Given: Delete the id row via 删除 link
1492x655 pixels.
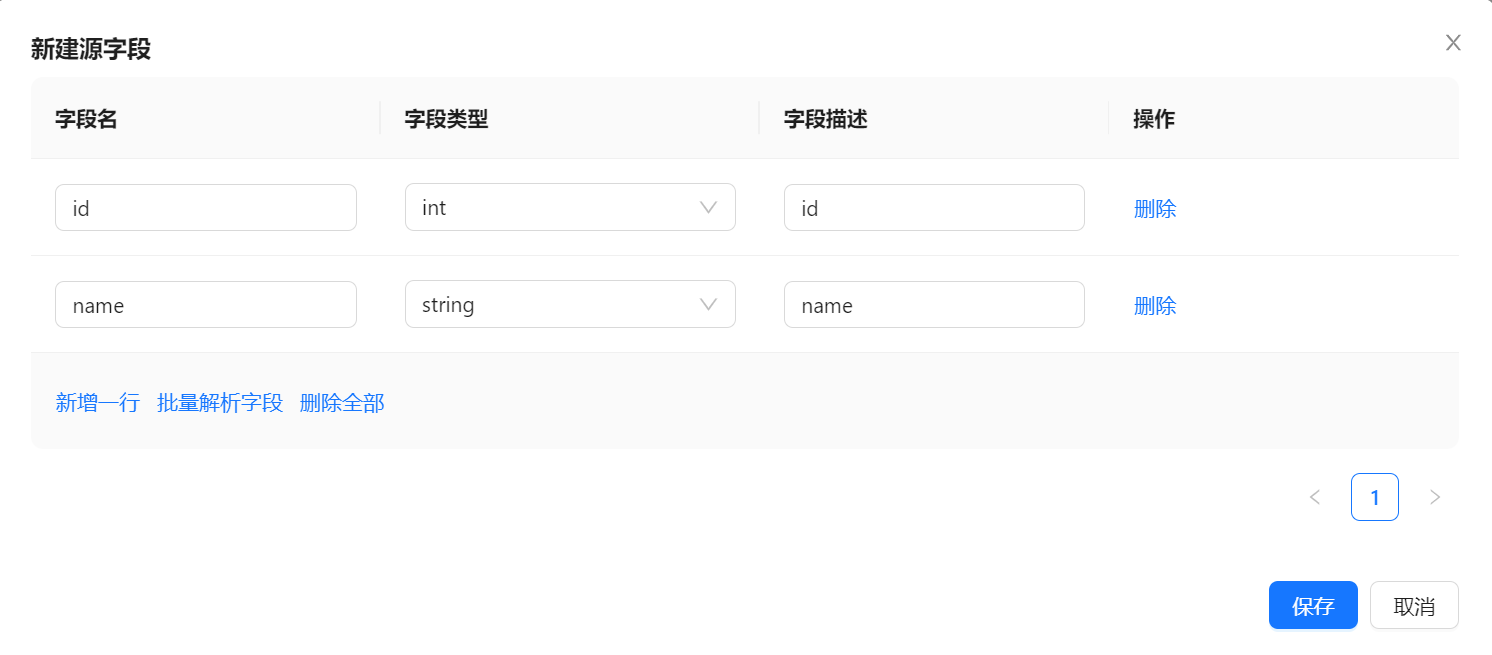Looking at the screenshot, I should (1155, 209).
